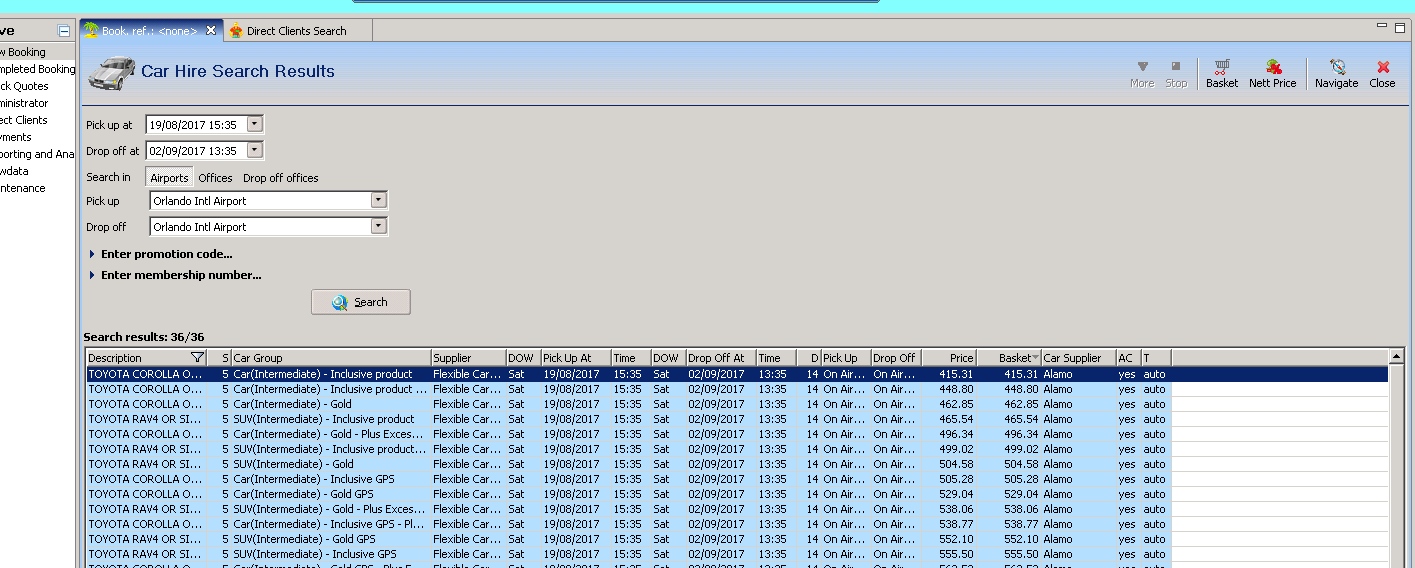1415x568 pixels.
Task: Click the Stop toolbar button
Action: [x=1176, y=73]
